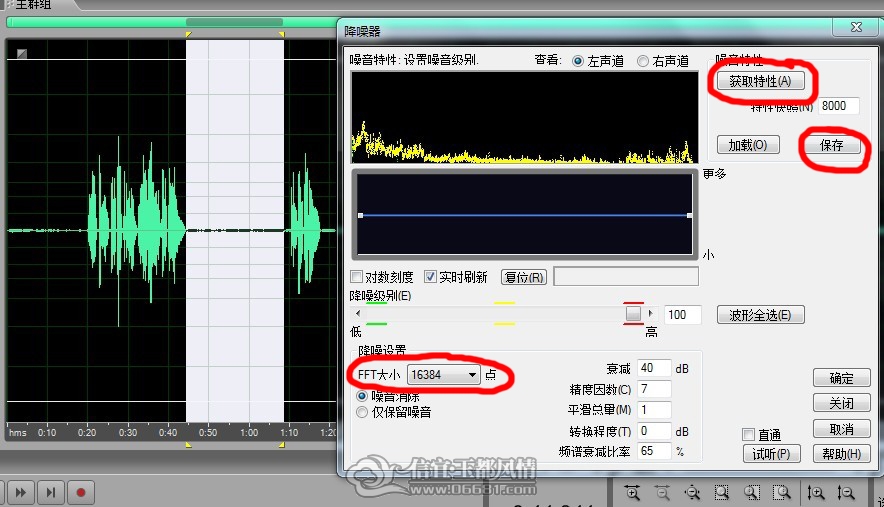Viewport: 884px width, 507px height.
Task: Click the left arrow of 降噪级别 slider
Action: coord(358,314)
